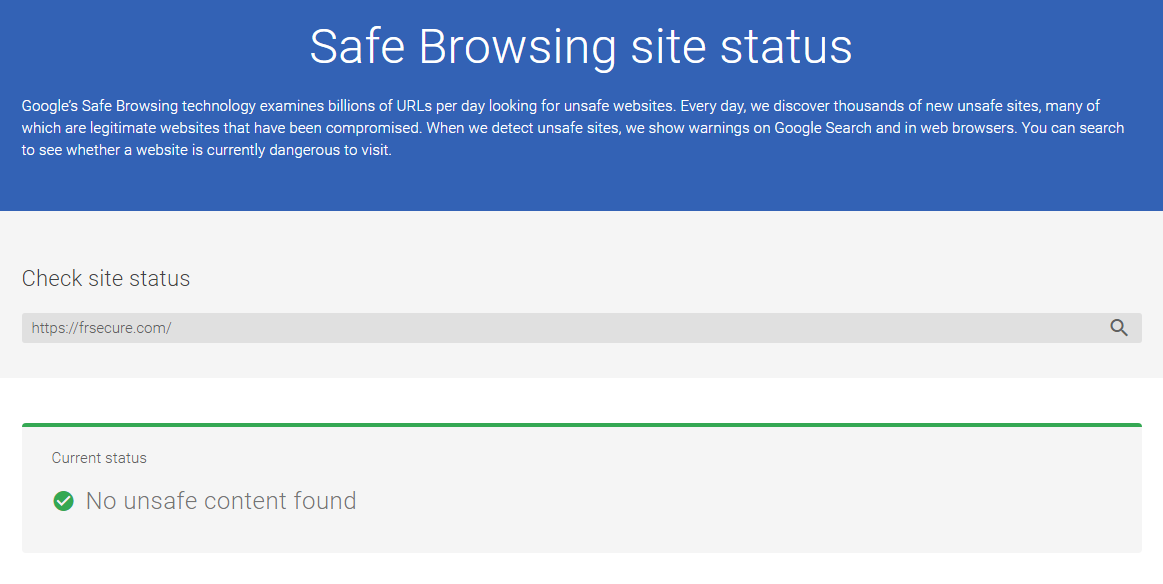The image size is (1163, 584).
Task: Click the word "URLs" in the description
Action: point(413,106)
